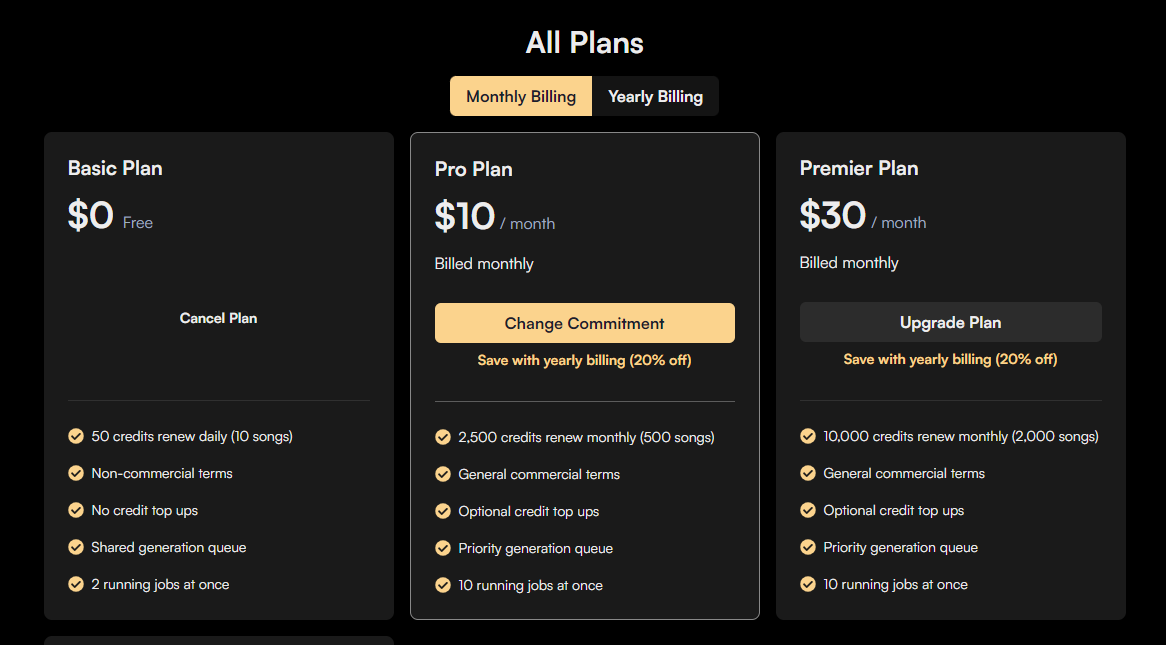The image size is (1166, 645).
Task: Open Pro Plan's Save with yearly billing link
Action: coord(584,360)
